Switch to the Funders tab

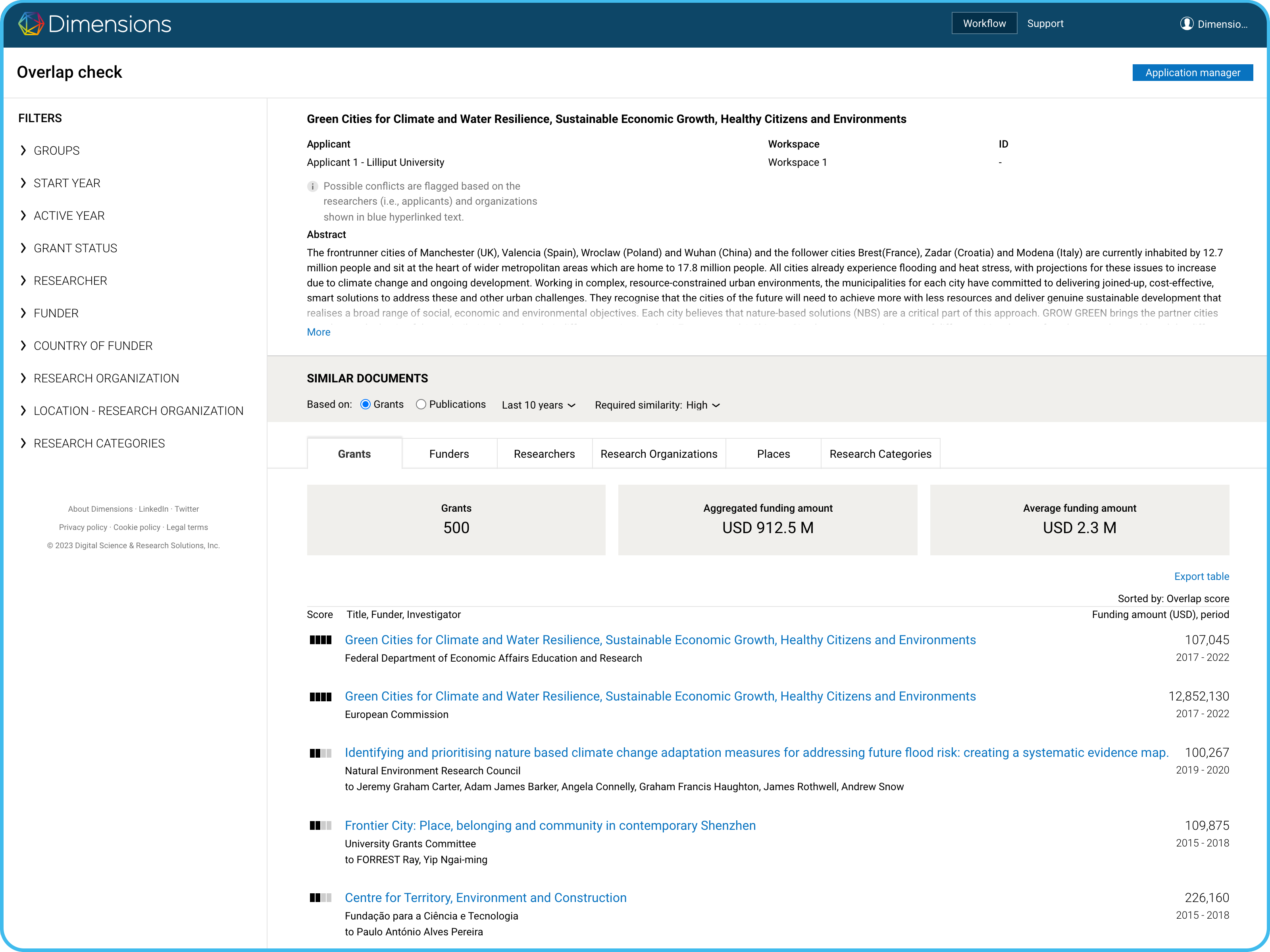pos(449,454)
